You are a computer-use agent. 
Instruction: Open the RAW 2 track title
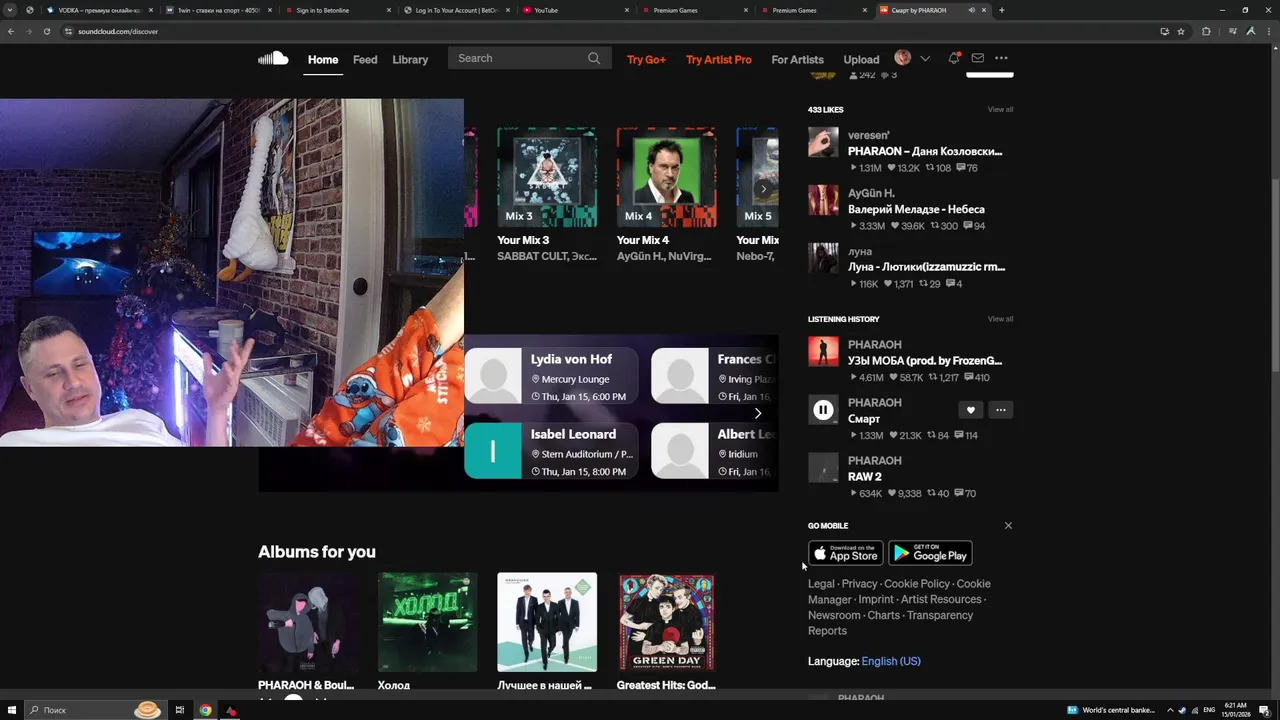tap(865, 477)
